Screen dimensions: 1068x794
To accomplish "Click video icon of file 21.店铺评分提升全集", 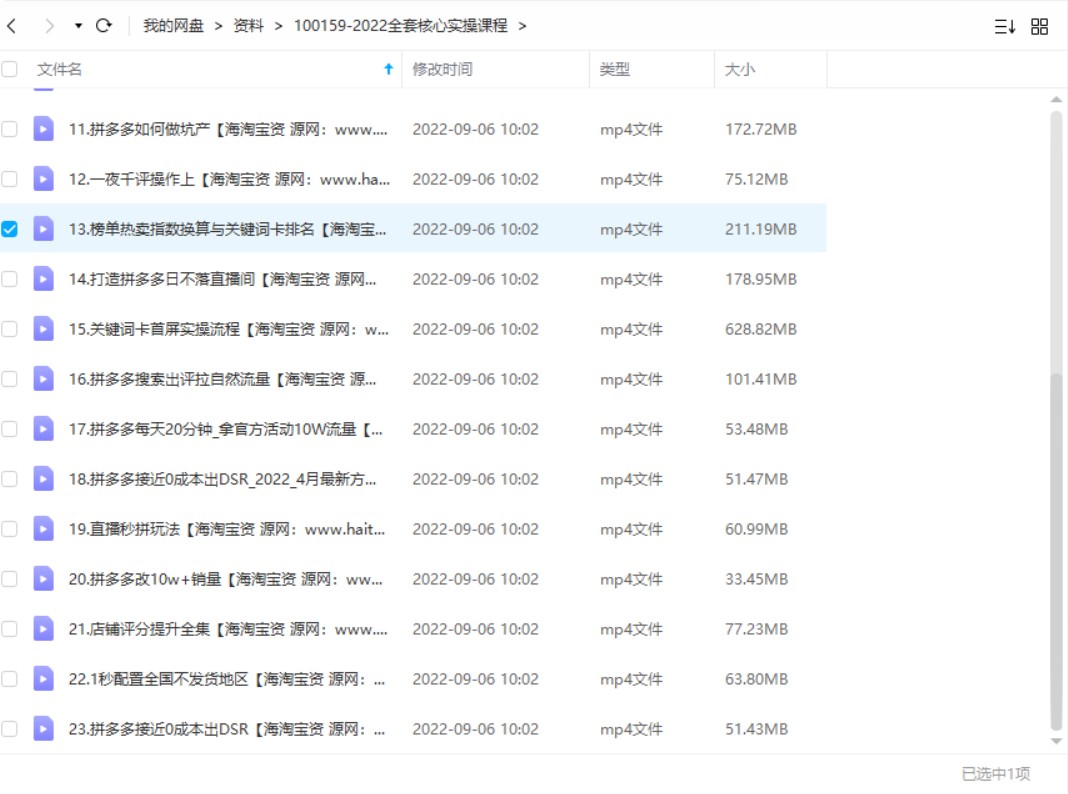I will point(44,629).
